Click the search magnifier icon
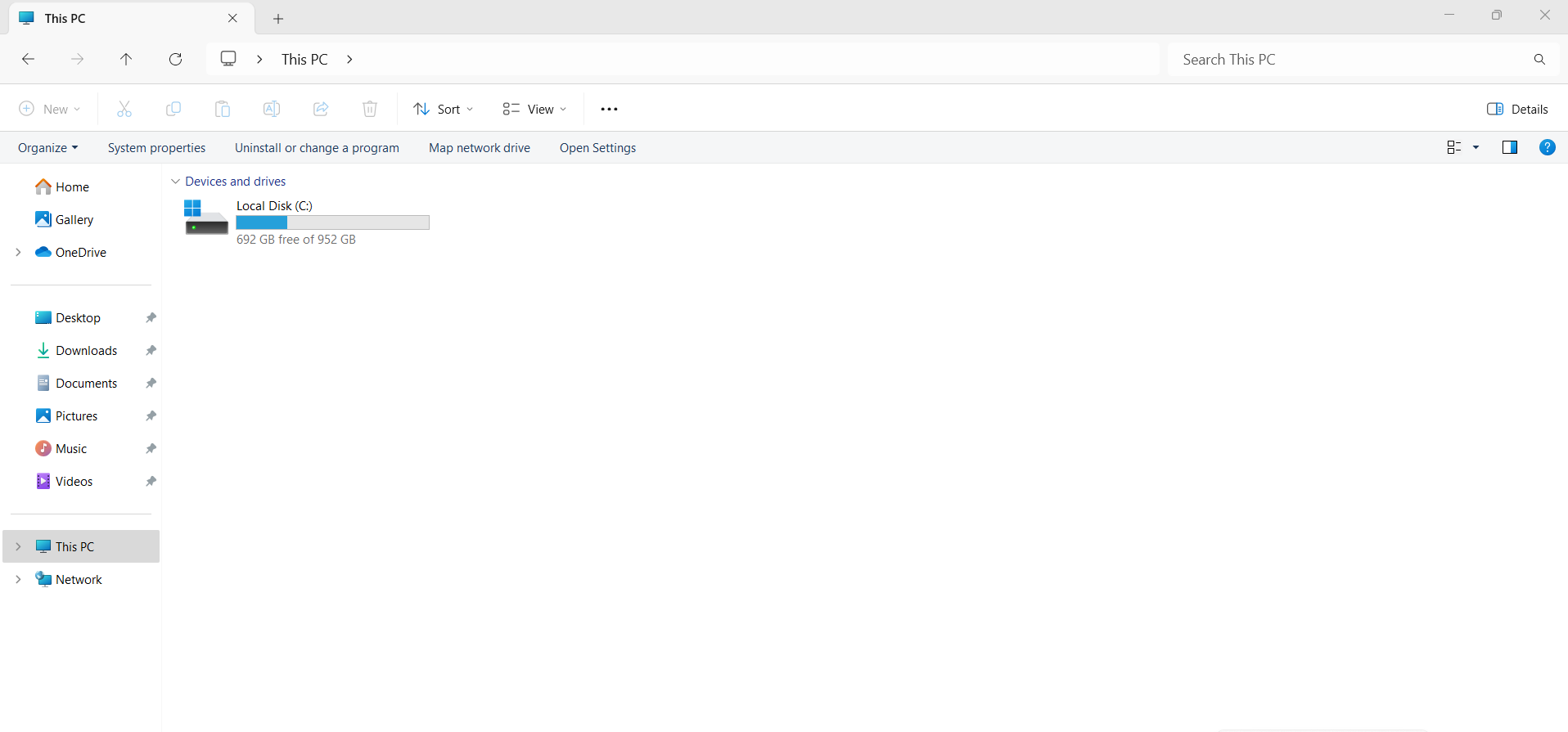This screenshot has height=732, width=1568. pos(1539,59)
